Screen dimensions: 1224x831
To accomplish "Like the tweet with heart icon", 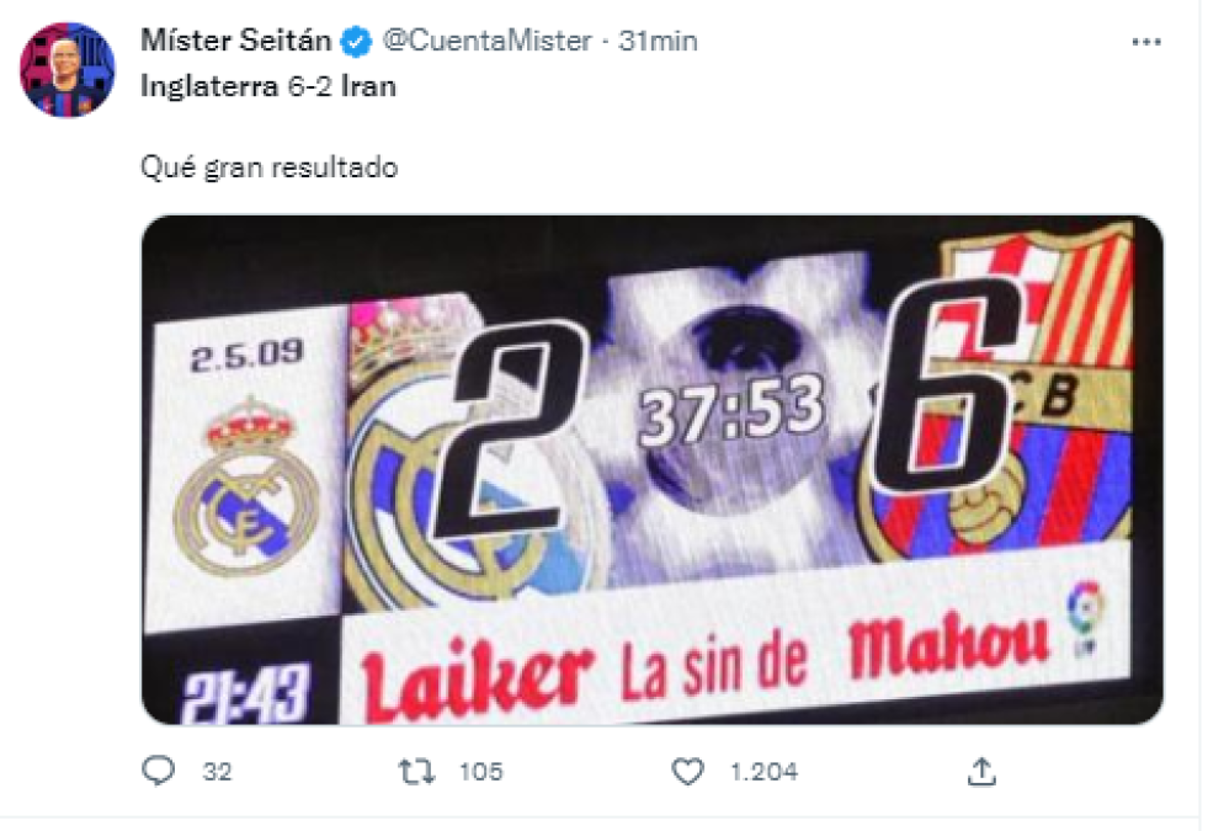I will 687,771.
